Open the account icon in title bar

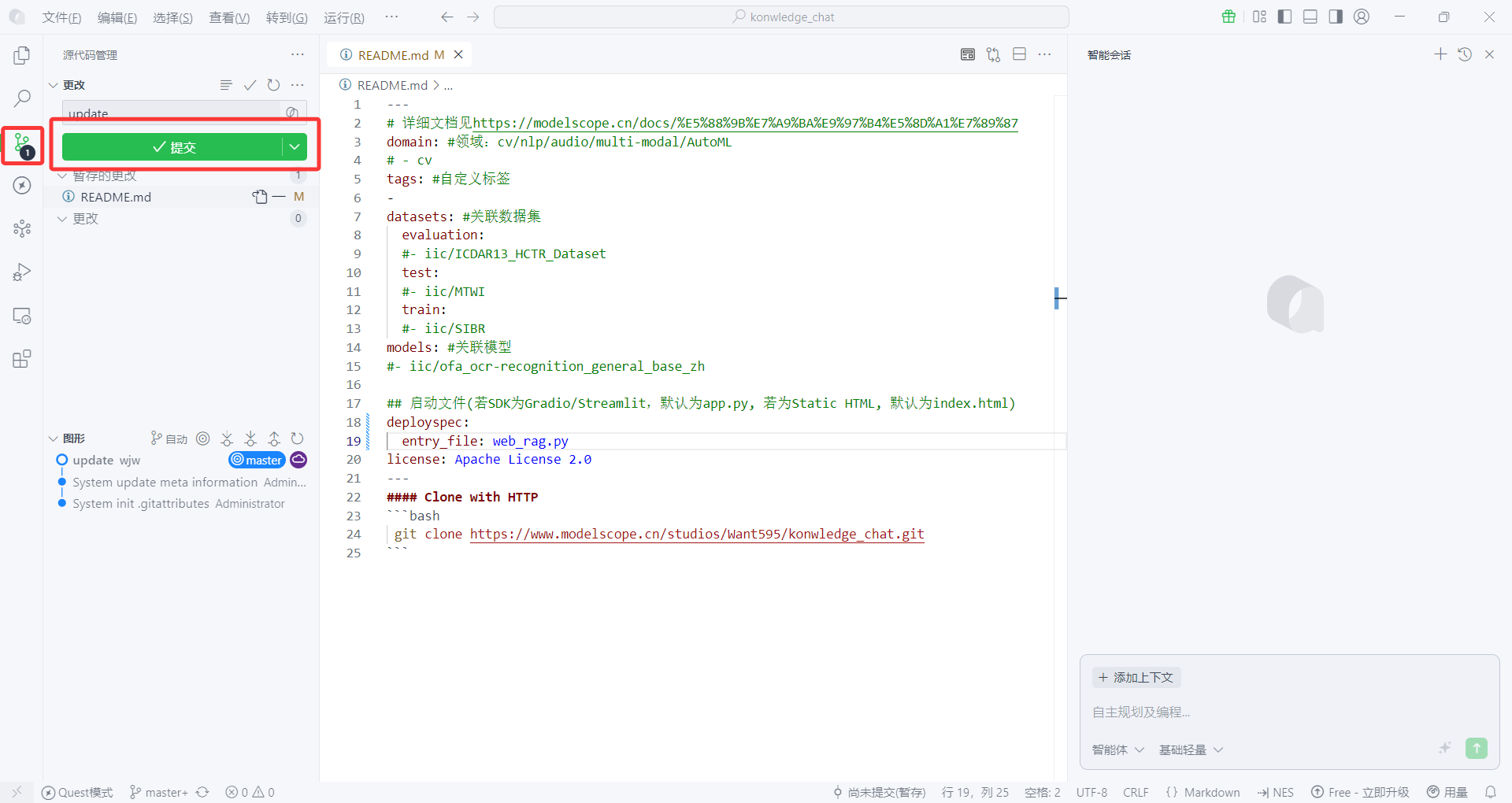1362,17
